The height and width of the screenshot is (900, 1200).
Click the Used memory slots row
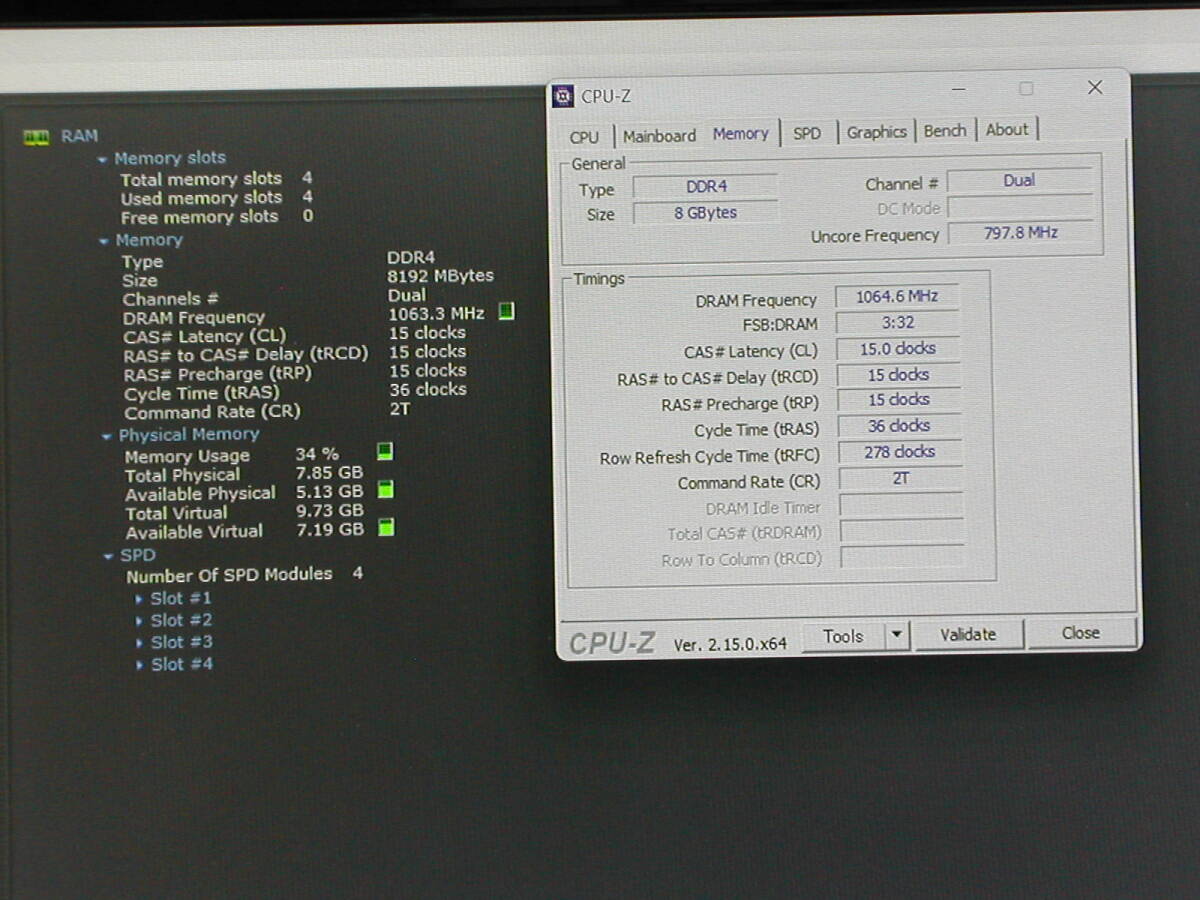[216, 198]
